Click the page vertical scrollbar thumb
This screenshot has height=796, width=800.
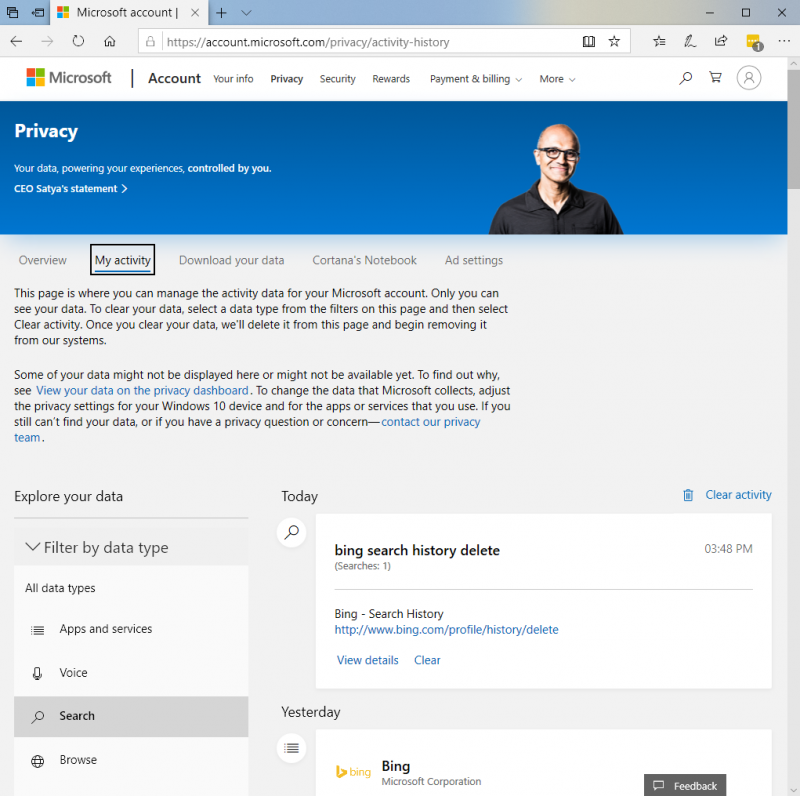(x=793, y=130)
